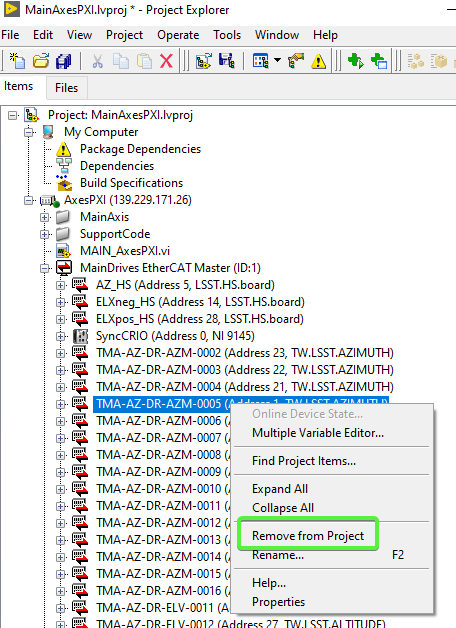Image resolution: width=456 pixels, height=628 pixels.
Task: Click the Copy toolbar icon
Action: [x=121, y=61]
